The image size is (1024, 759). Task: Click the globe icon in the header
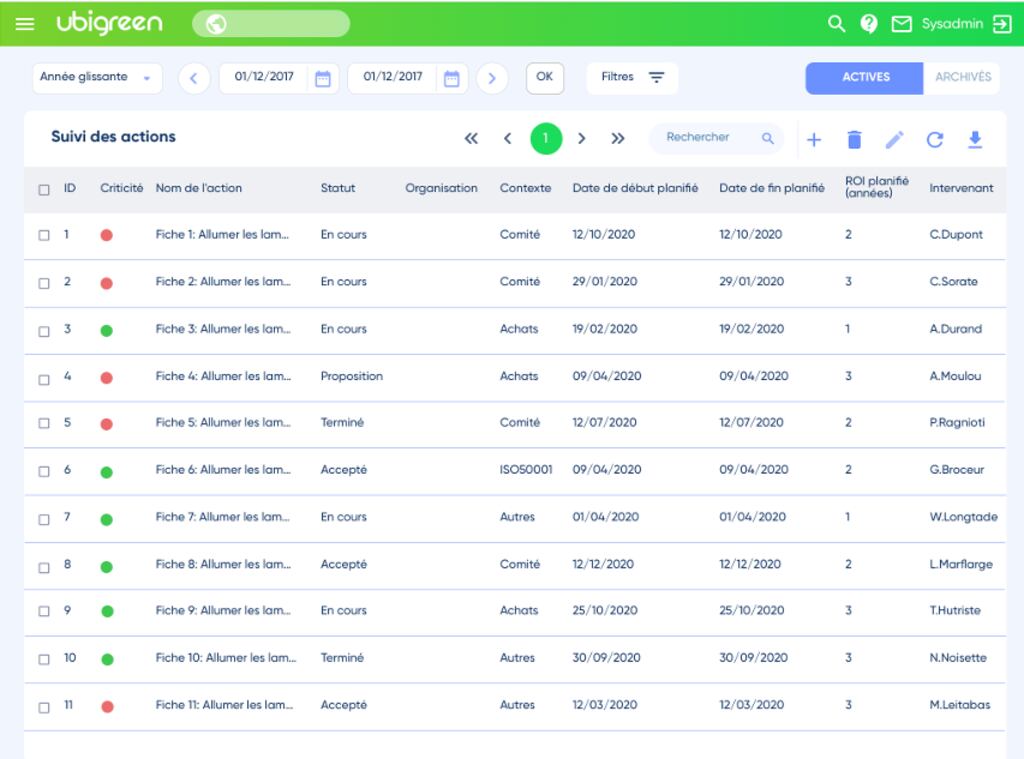[x=216, y=24]
